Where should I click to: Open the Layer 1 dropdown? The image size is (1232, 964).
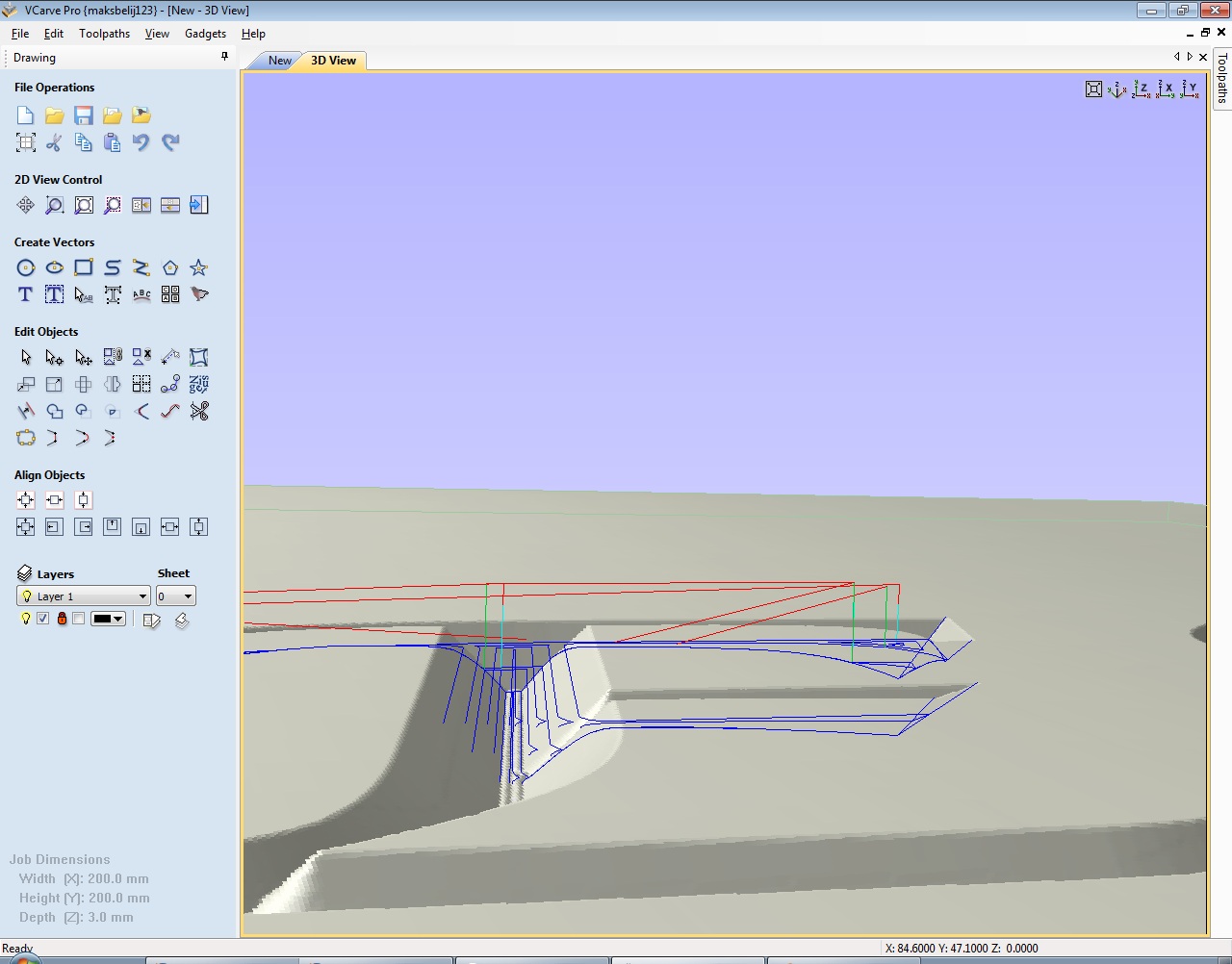point(84,596)
